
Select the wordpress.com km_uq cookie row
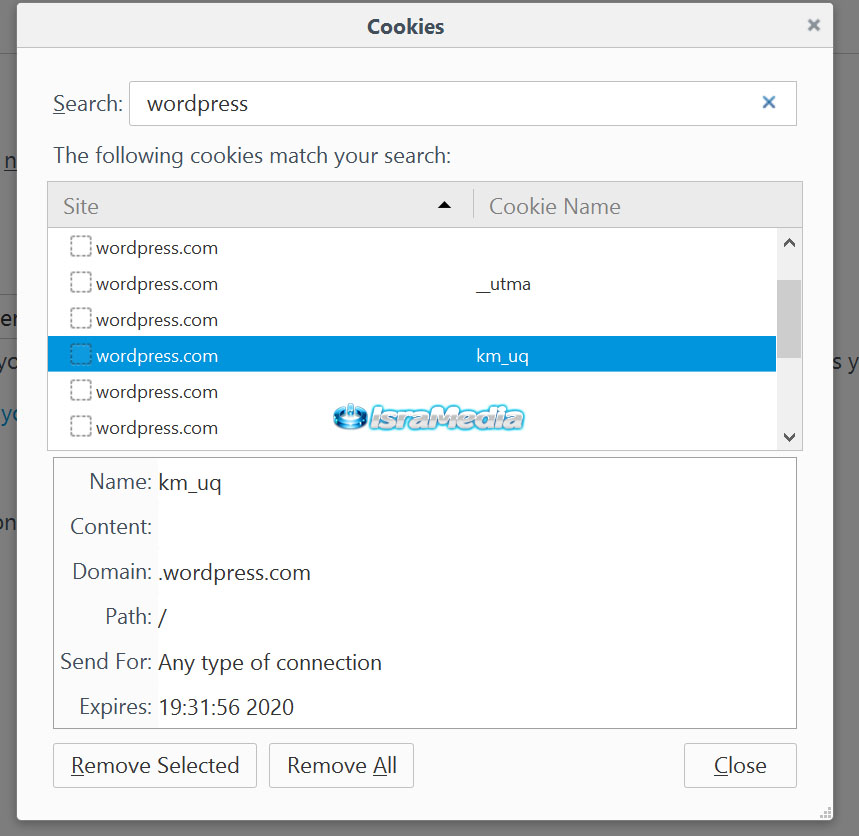pos(300,356)
